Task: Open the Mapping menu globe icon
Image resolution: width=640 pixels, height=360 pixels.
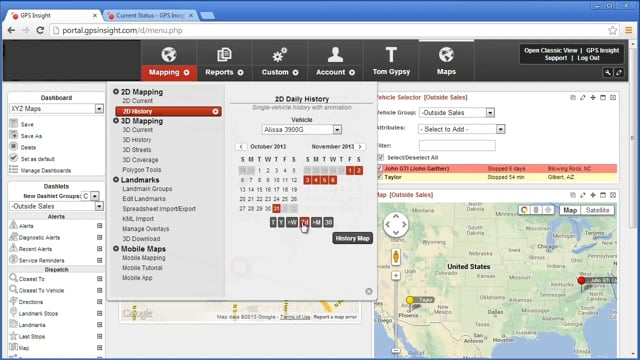Action: 169,55
